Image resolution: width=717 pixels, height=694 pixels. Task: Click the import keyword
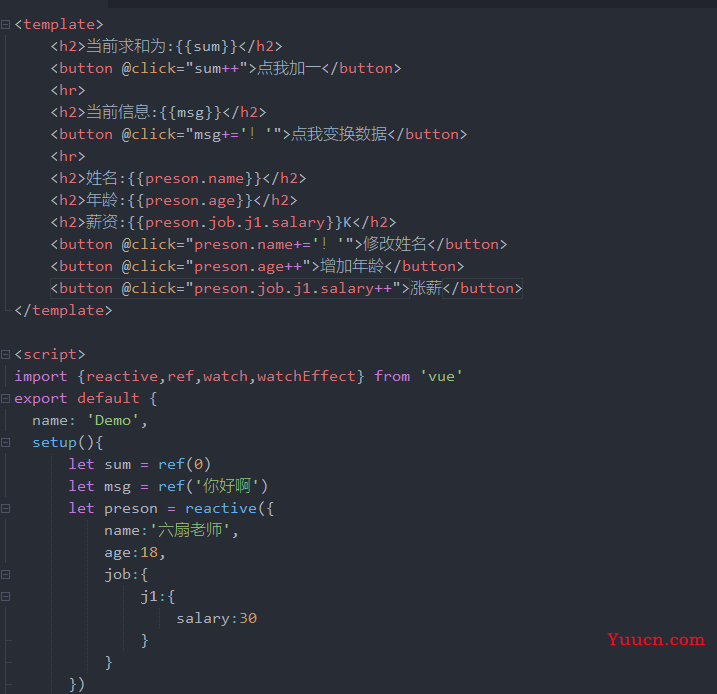pyautogui.click(x=41, y=376)
